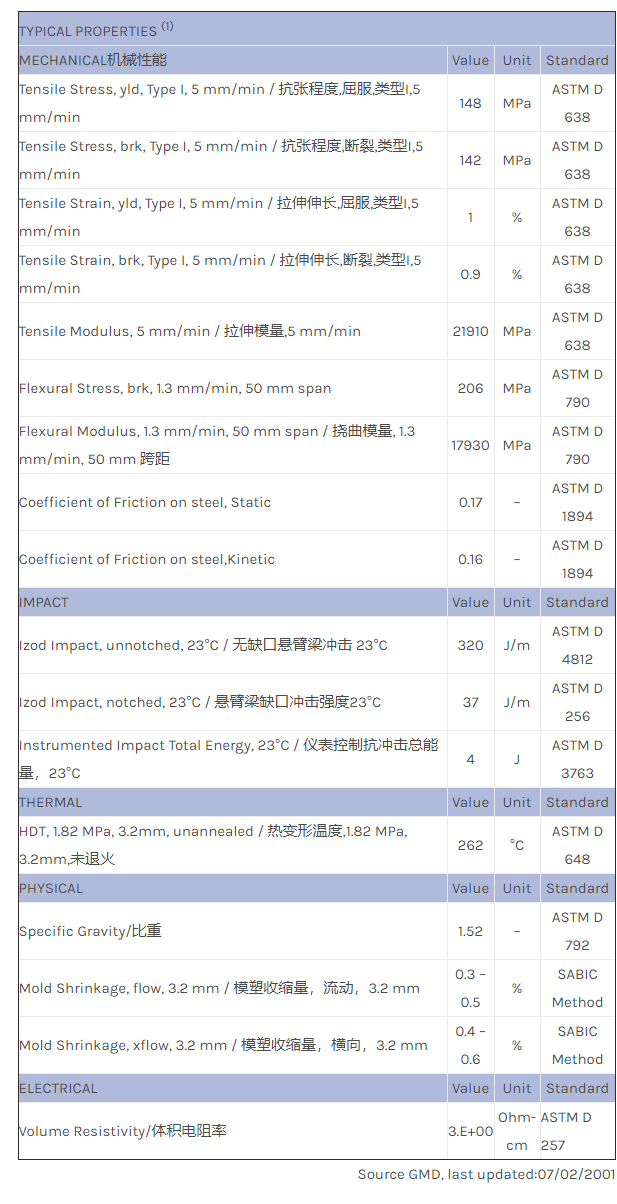This screenshot has height=1204, width=617.
Task: Select the Flexural Stress brk row label
Action: tap(175, 388)
